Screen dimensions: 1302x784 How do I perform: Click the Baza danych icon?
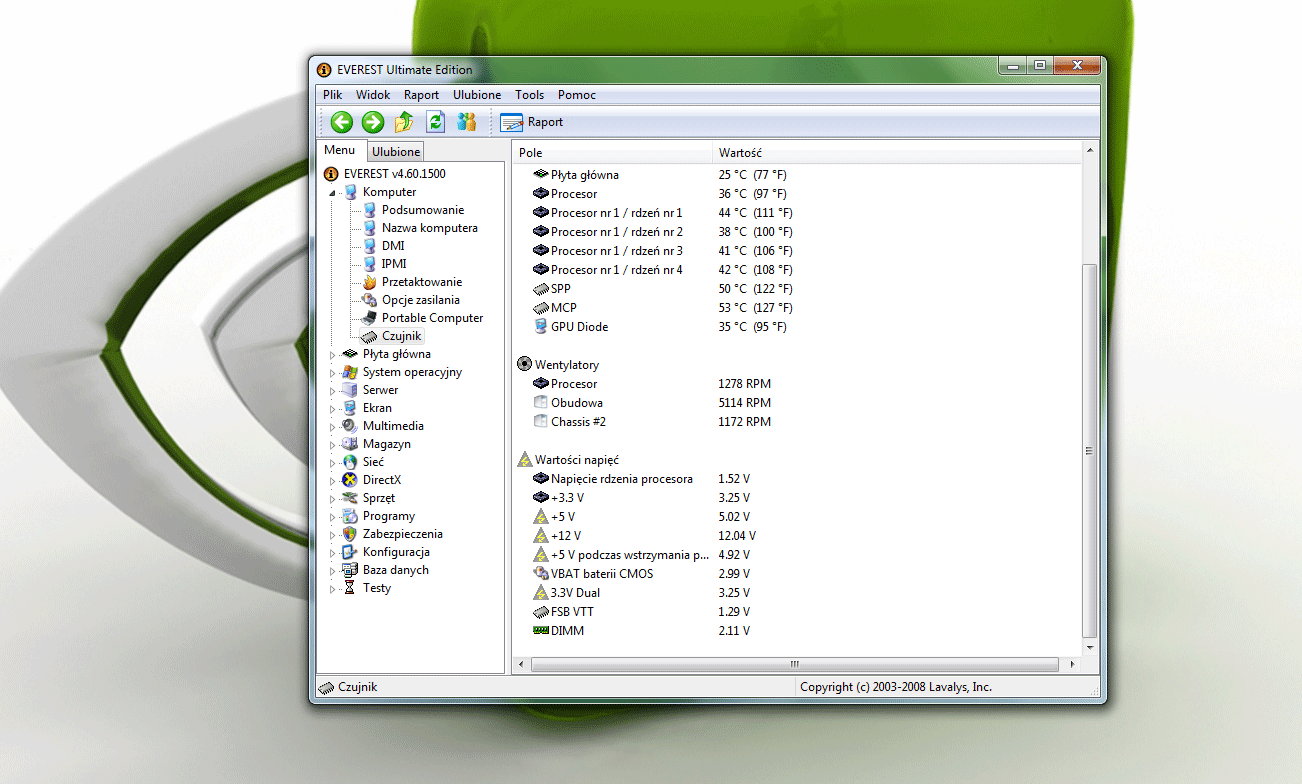coord(350,570)
